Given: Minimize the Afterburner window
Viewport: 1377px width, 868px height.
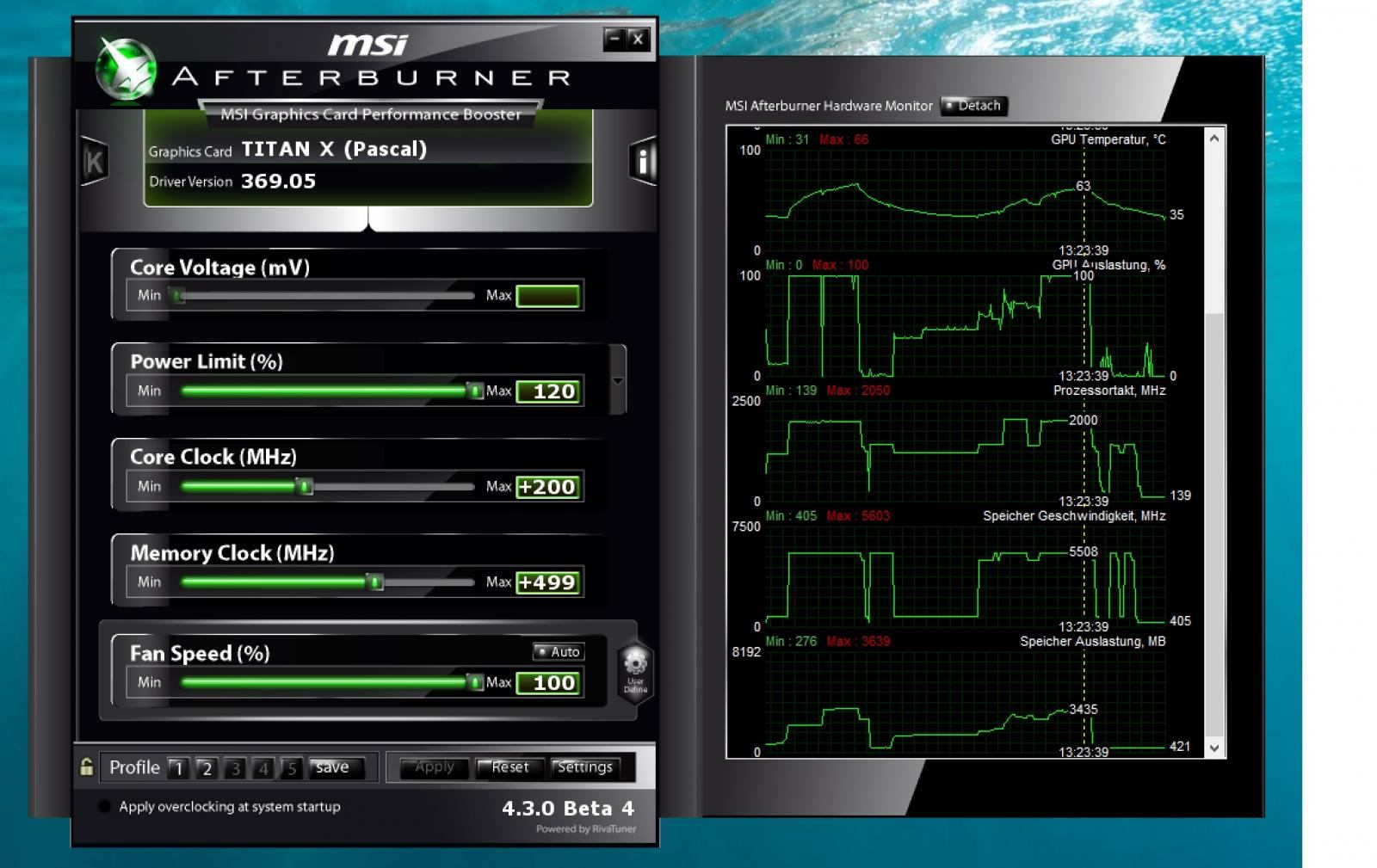Looking at the screenshot, I should tap(614, 39).
